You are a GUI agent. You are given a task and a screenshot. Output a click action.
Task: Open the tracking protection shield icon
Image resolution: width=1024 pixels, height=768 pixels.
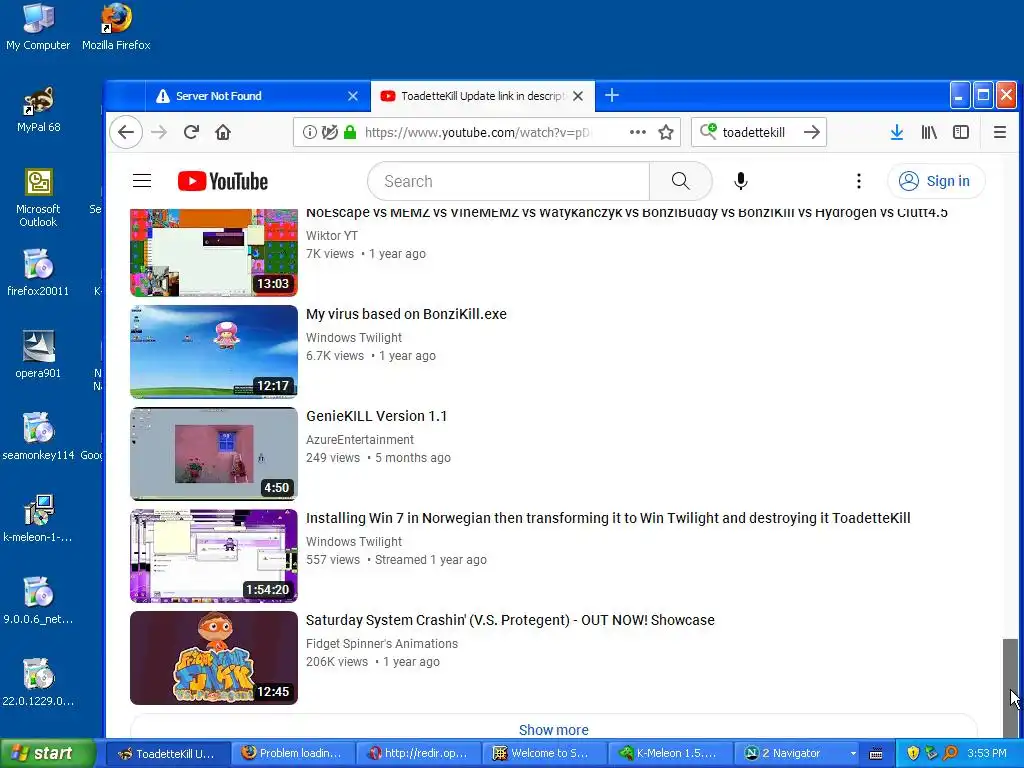[330, 133]
